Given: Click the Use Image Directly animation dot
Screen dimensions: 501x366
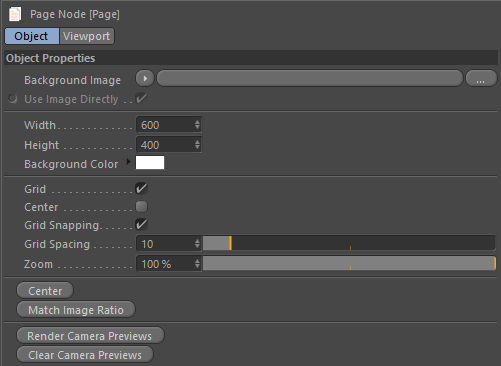Looking at the screenshot, I should (13, 99).
